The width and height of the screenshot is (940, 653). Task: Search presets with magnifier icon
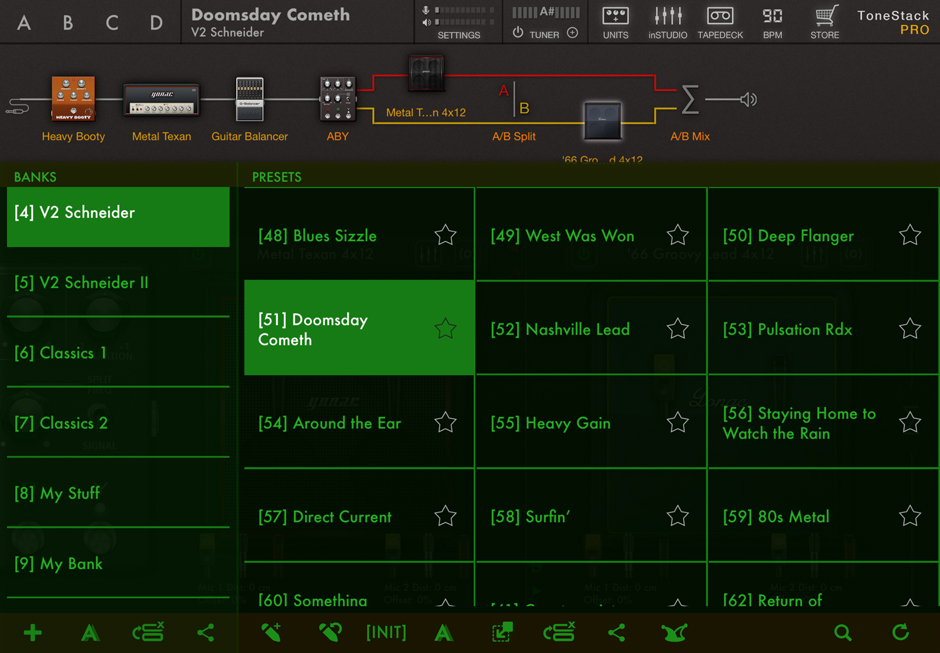(x=843, y=633)
